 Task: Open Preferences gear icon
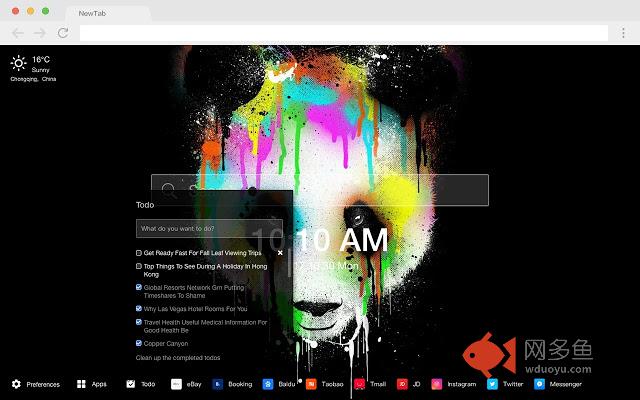click(17, 384)
